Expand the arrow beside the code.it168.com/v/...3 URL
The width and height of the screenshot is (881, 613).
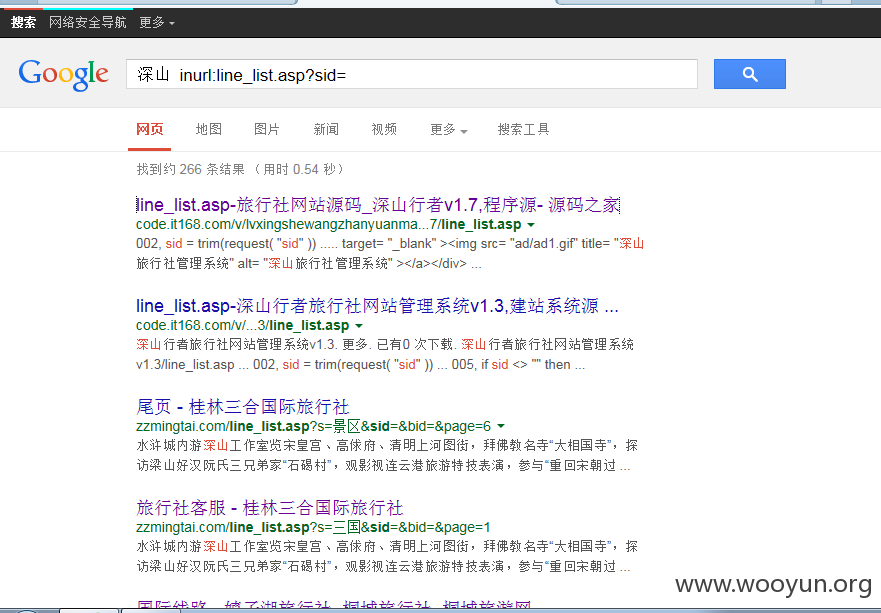click(x=359, y=326)
